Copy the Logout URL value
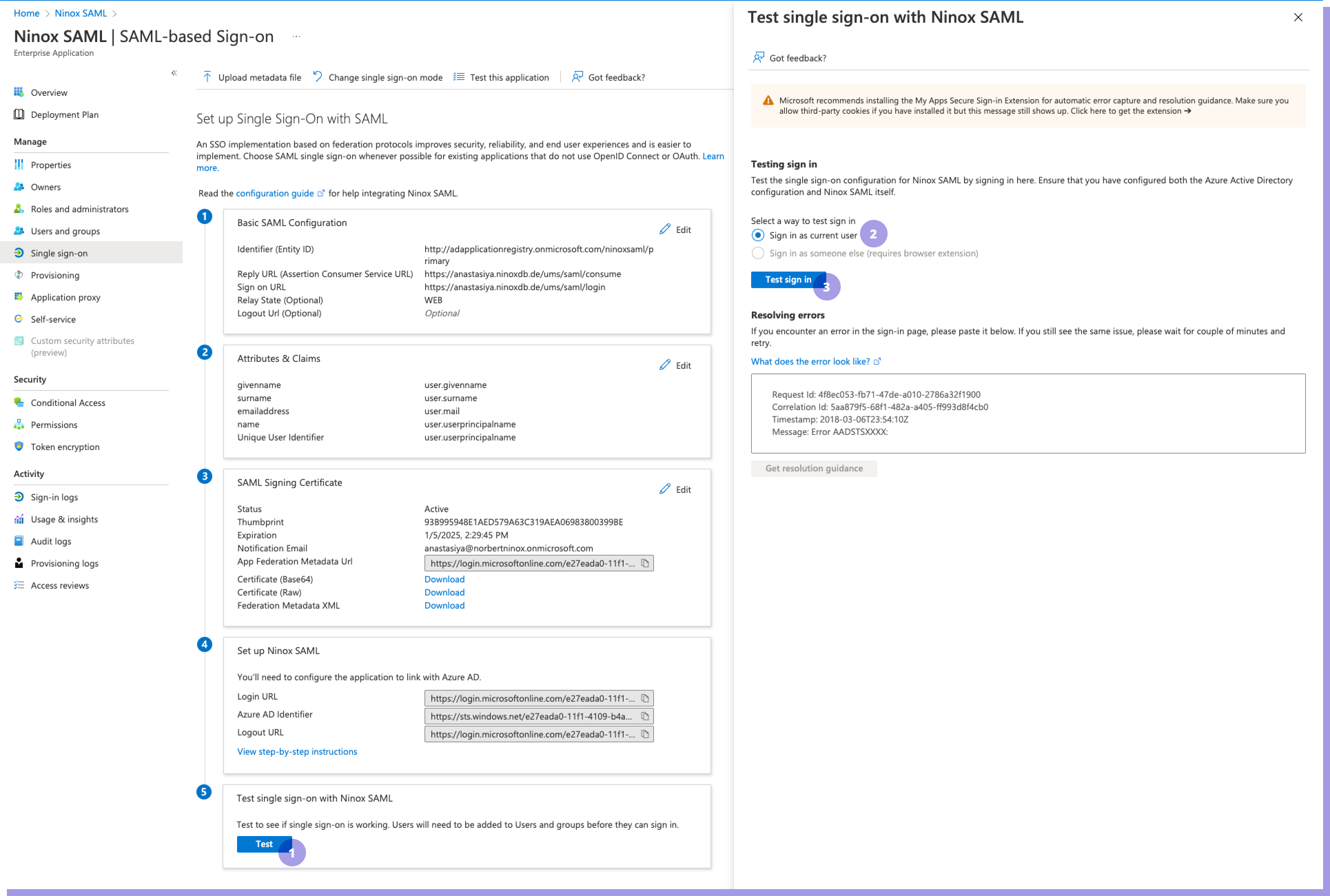 645,734
